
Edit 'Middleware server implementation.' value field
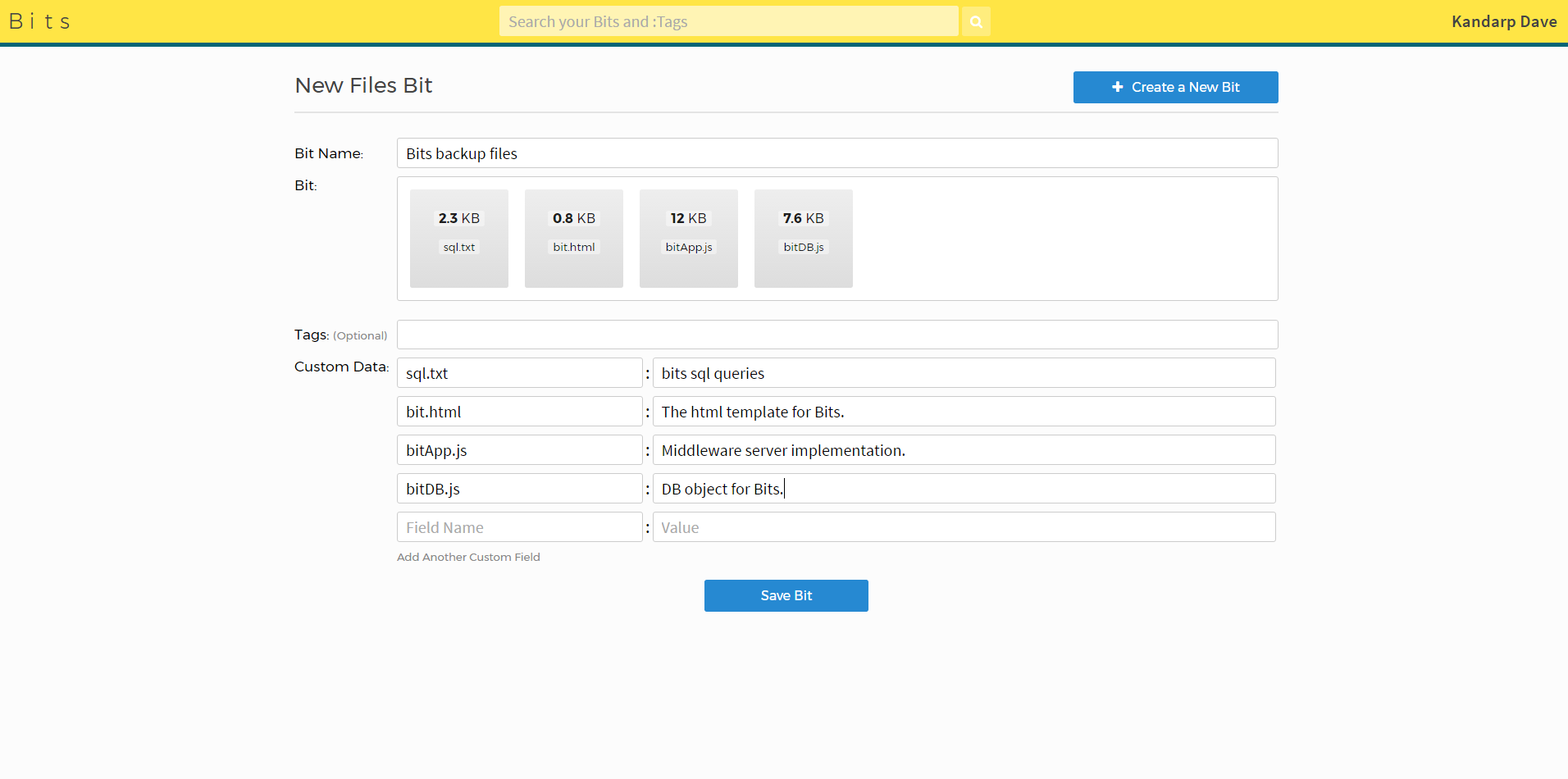click(x=964, y=450)
